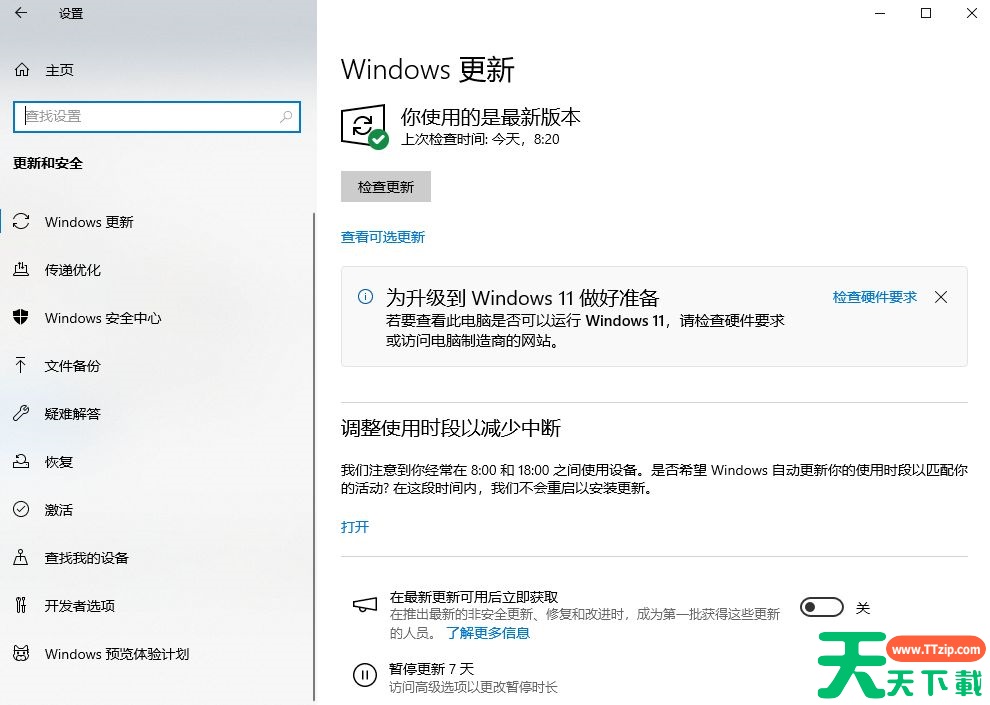Image resolution: width=990 pixels, height=705 pixels.
Task: Click the 开发者选项 tools icon
Action: click(x=21, y=605)
